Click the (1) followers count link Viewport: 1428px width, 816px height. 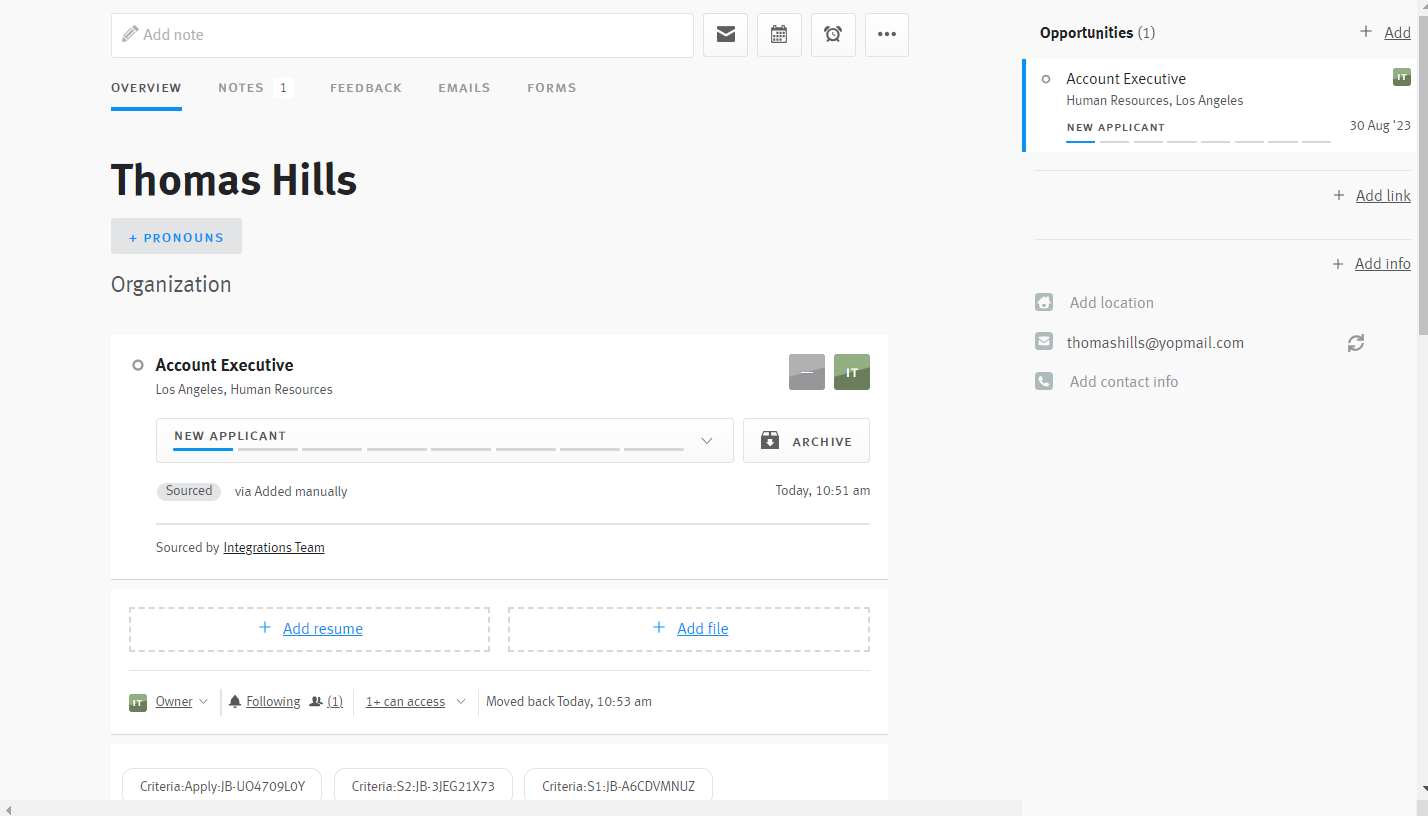click(x=335, y=702)
